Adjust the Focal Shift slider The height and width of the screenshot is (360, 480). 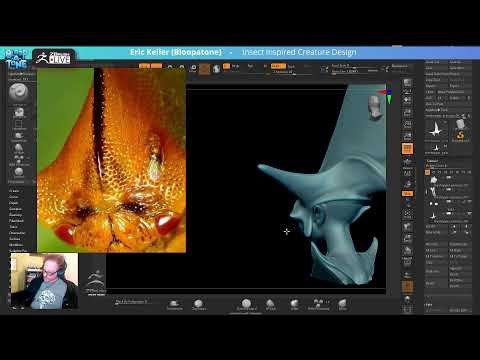tap(355, 66)
